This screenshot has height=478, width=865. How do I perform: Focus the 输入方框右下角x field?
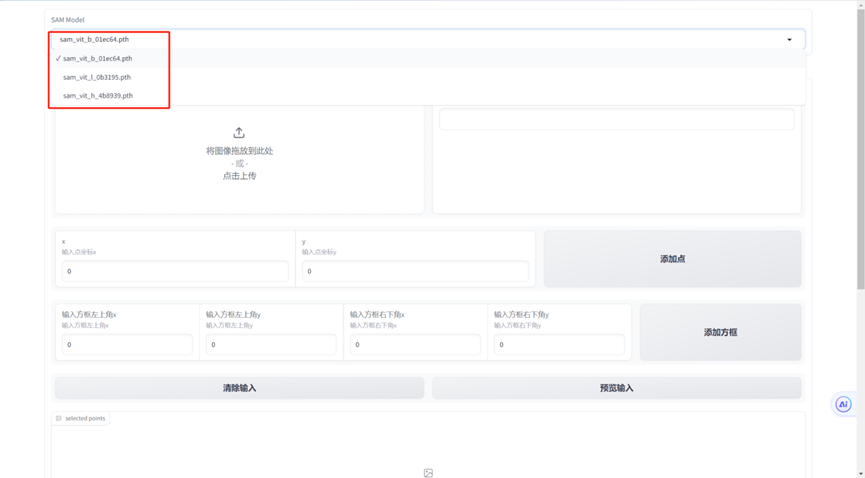(415, 344)
